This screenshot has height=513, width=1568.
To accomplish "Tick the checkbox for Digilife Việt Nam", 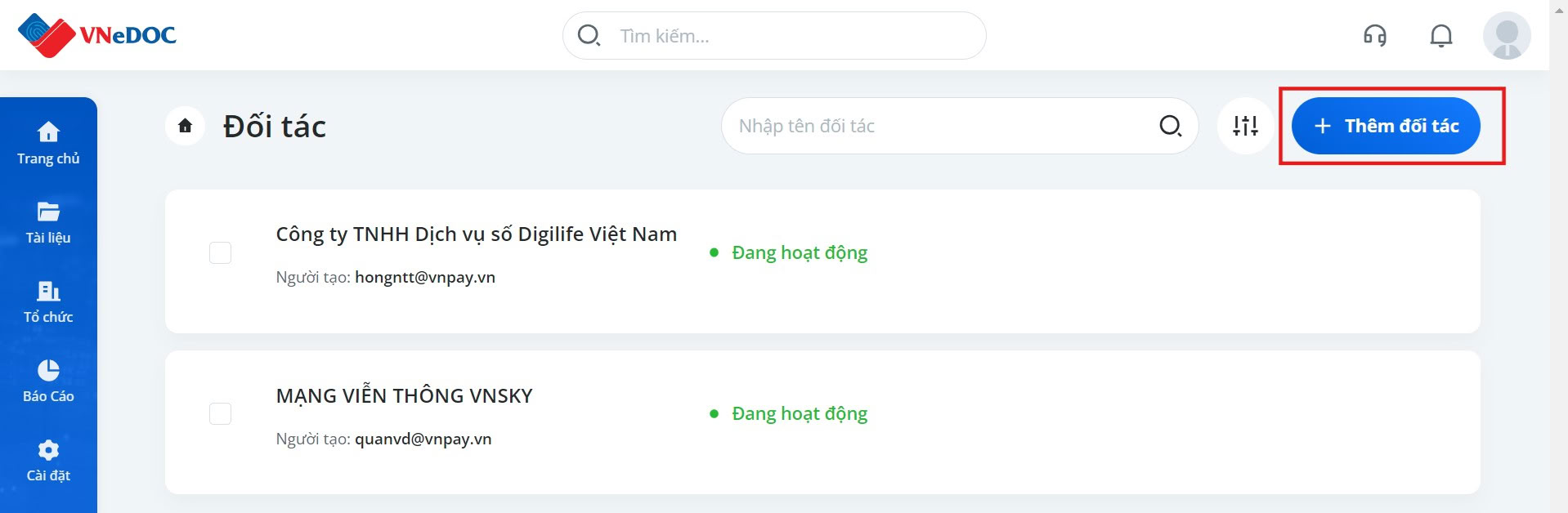I will [221, 252].
